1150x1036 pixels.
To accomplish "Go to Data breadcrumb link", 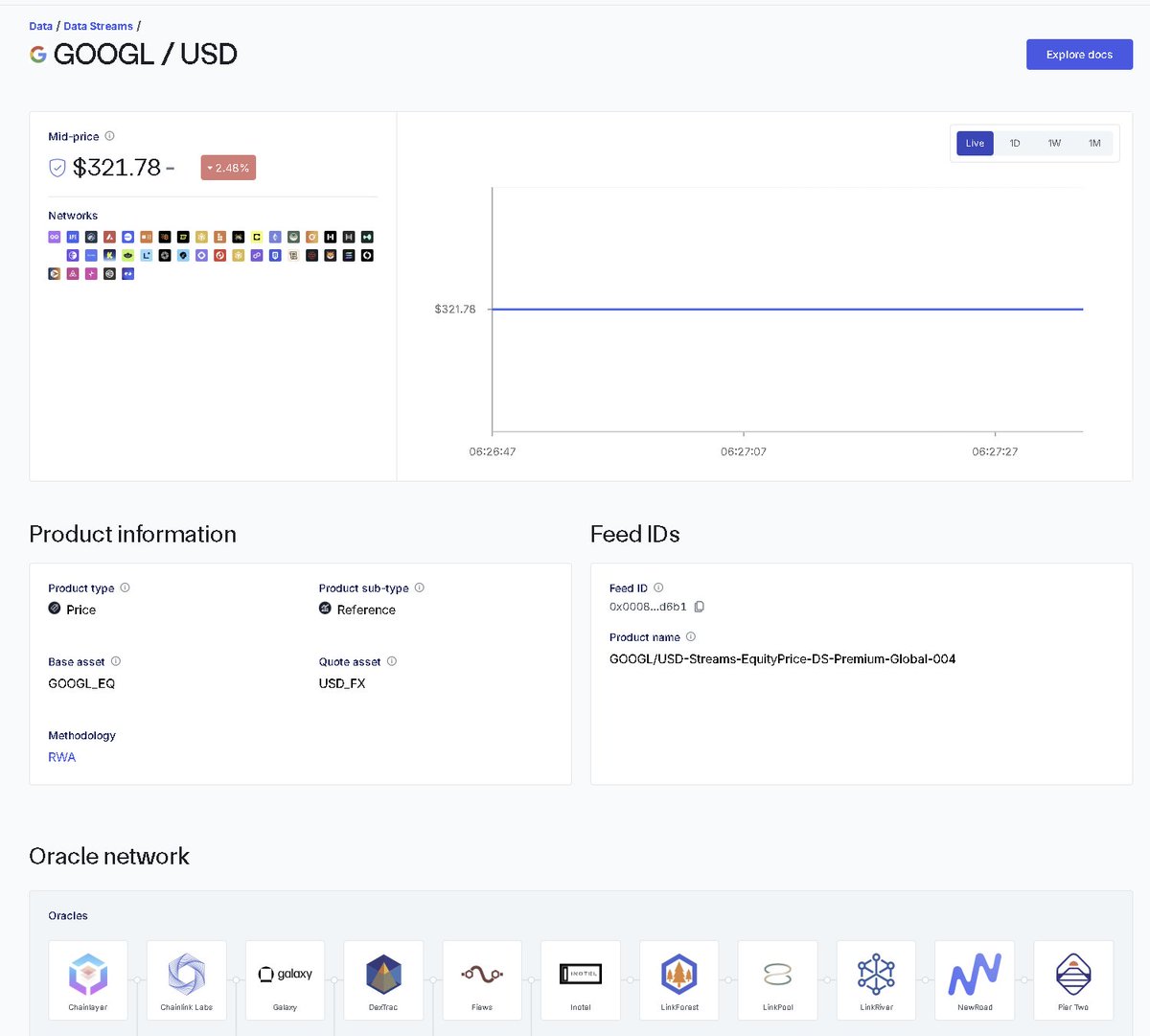I will 41,26.
